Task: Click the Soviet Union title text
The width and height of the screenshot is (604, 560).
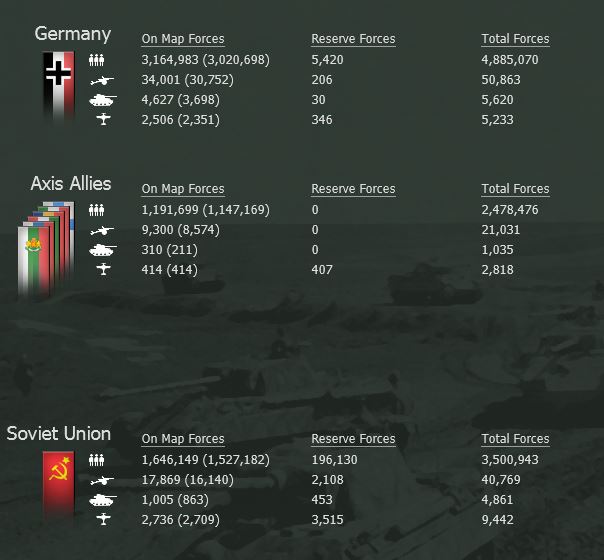Action: (59, 434)
